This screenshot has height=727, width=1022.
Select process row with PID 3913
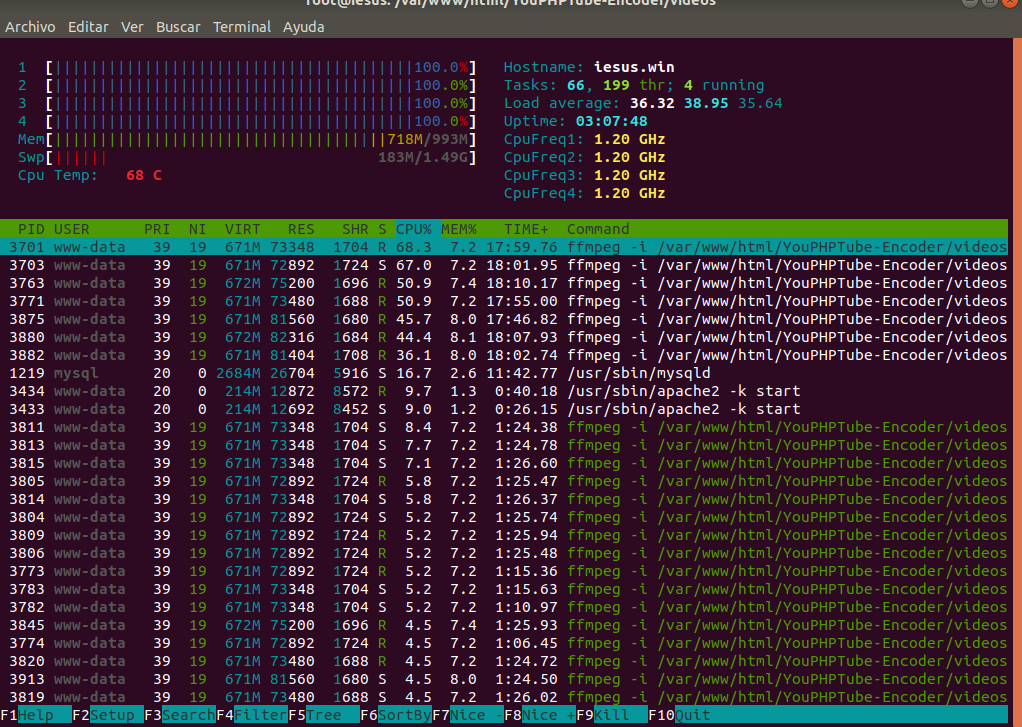(504, 679)
